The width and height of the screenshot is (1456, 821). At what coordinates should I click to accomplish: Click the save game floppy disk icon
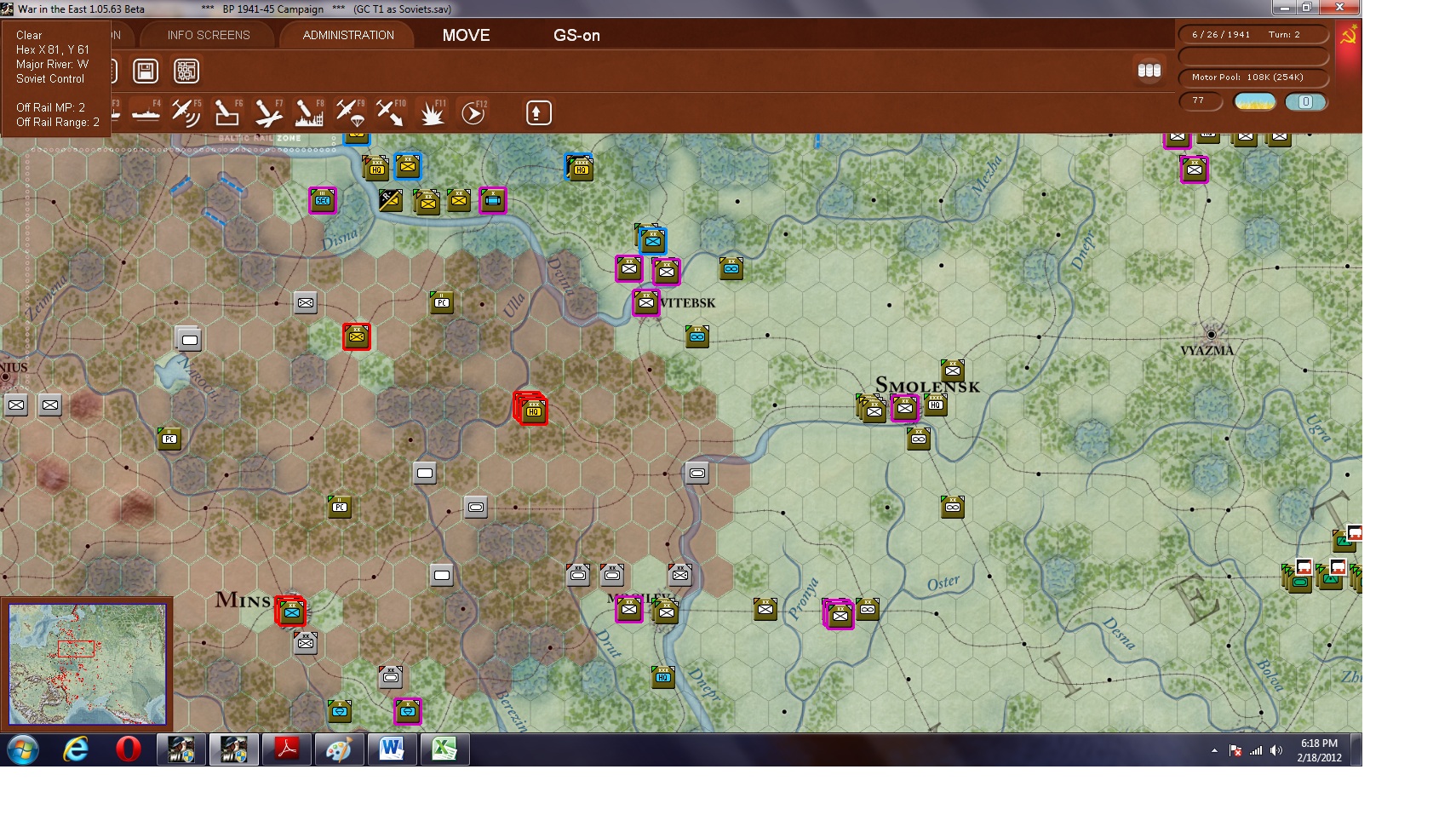(x=146, y=71)
